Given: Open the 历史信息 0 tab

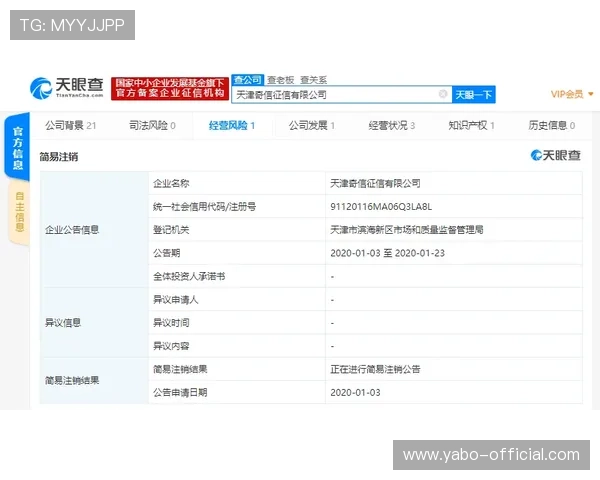Looking at the screenshot, I should pyautogui.click(x=551, y=125).
